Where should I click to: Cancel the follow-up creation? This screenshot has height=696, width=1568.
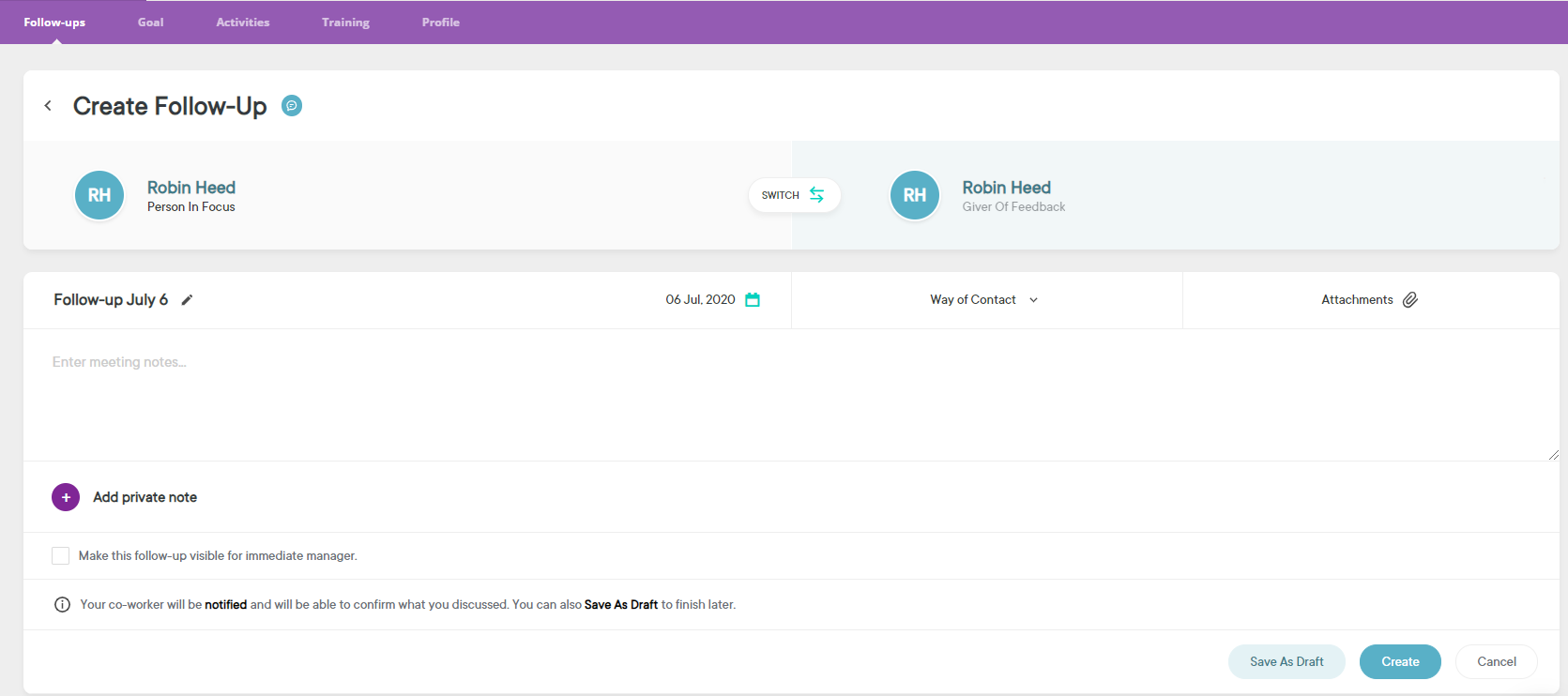pyautogui.click(x=1496, y=662)
